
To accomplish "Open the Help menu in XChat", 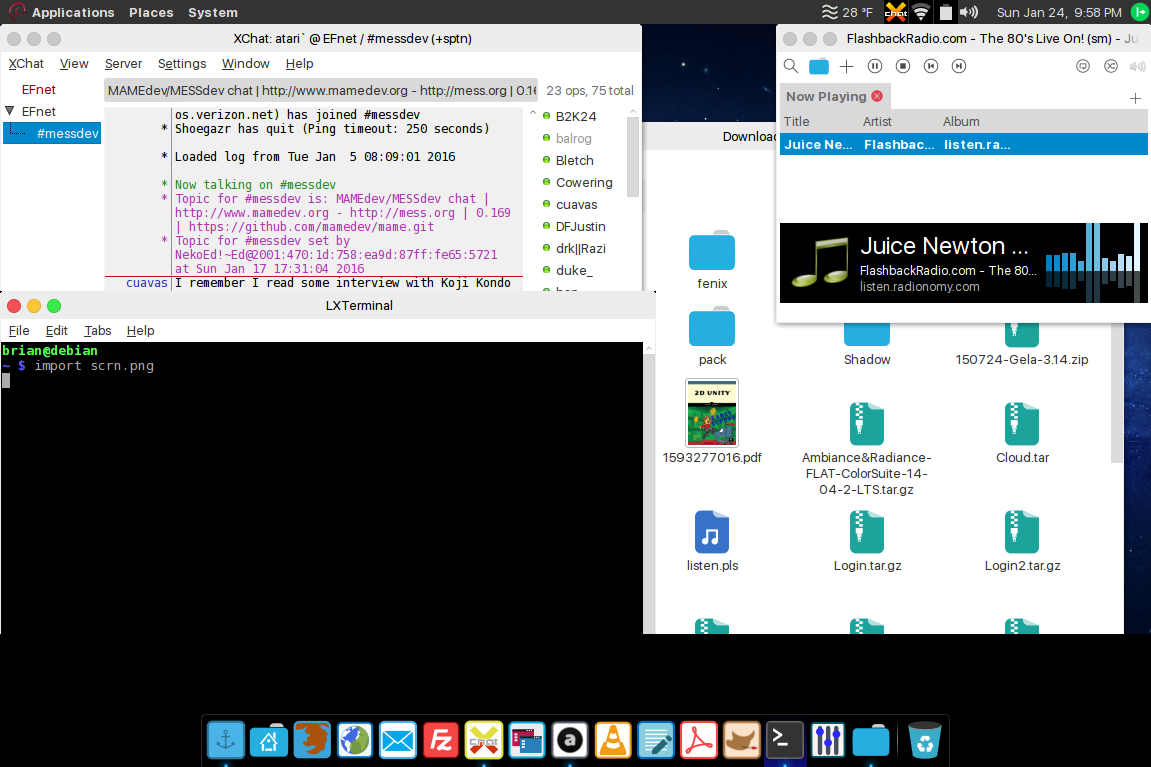I will pos(299,64).
